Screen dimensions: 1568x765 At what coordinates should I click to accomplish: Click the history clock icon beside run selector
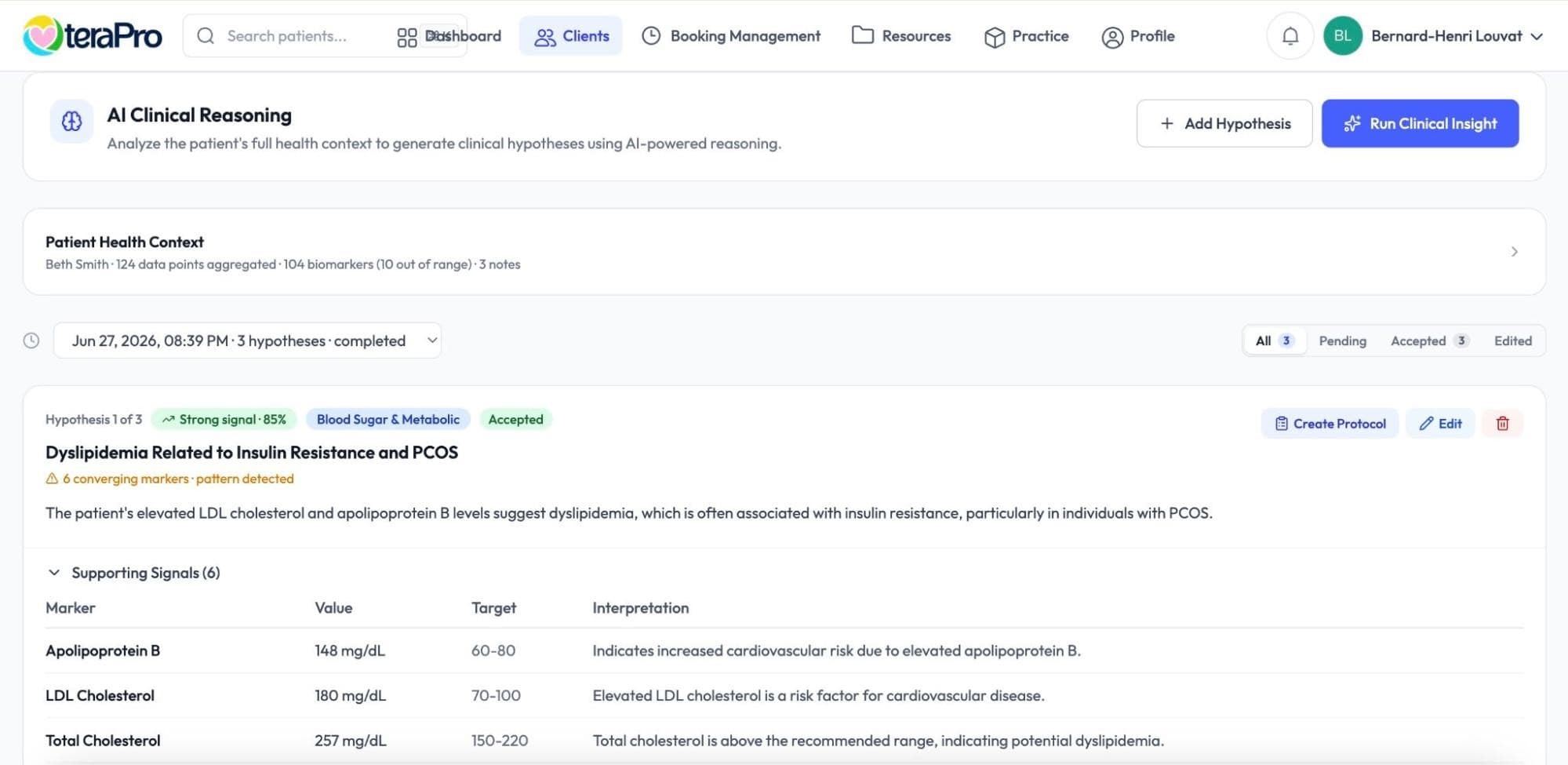31,341
